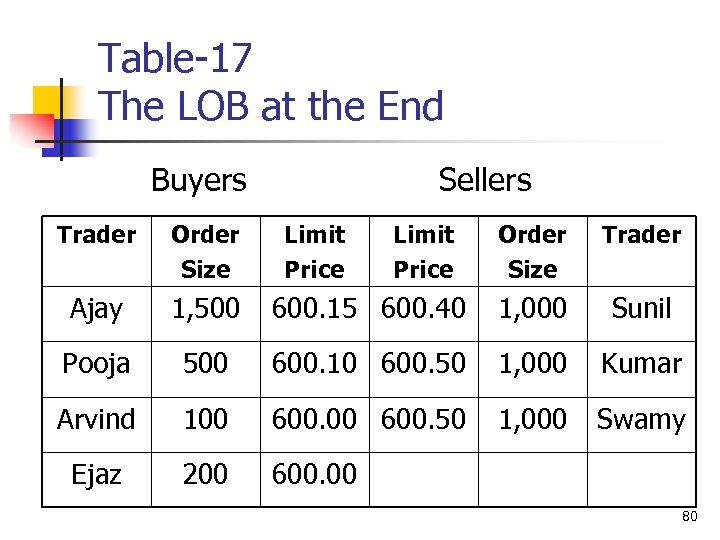Click 'The LOB at the End' subtitle
This screenshot has width=720, height=540.
tap(271, 106)
